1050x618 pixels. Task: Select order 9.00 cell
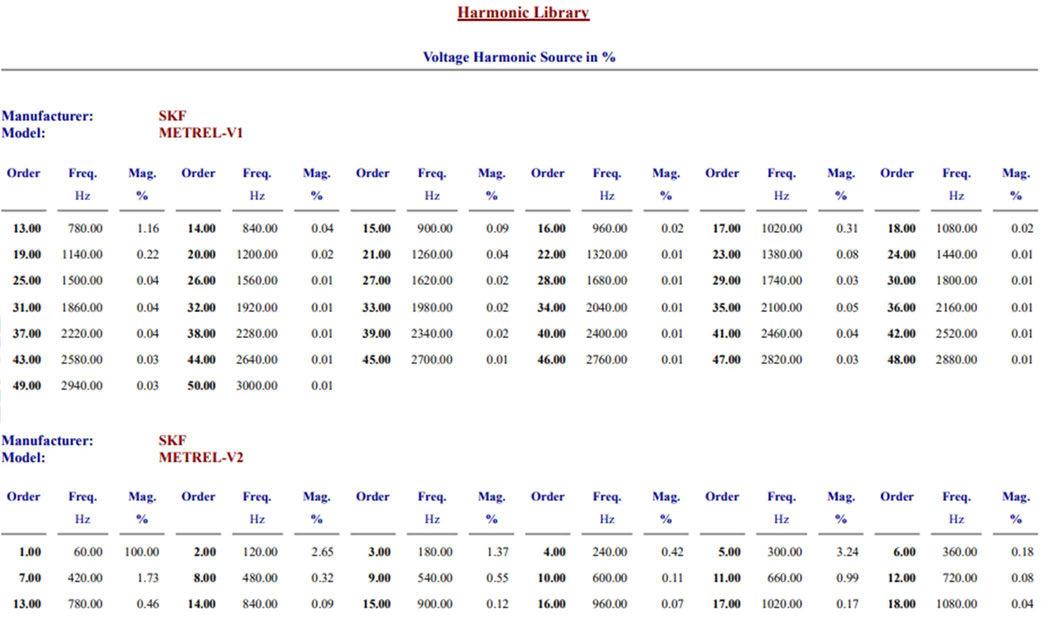379,578
